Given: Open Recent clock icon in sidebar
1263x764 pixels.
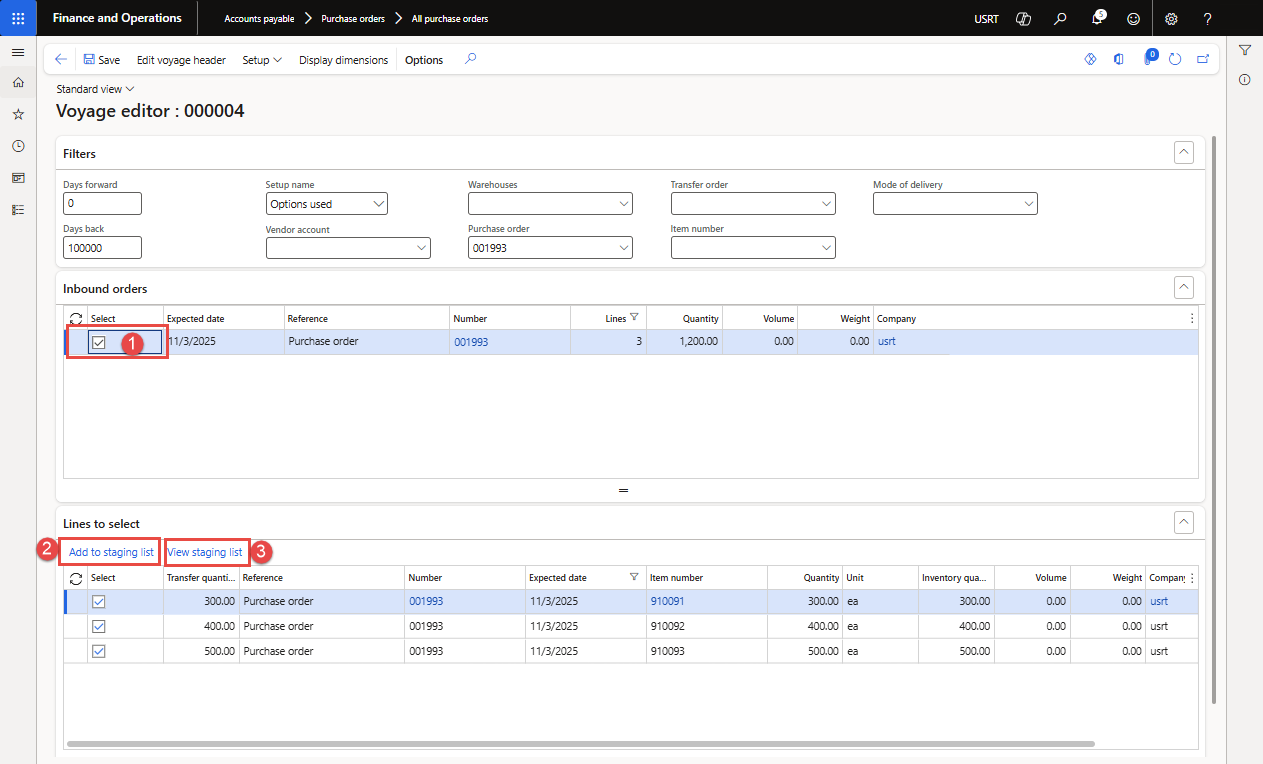Looking at the screenshot, I should (x=18, y=146).
